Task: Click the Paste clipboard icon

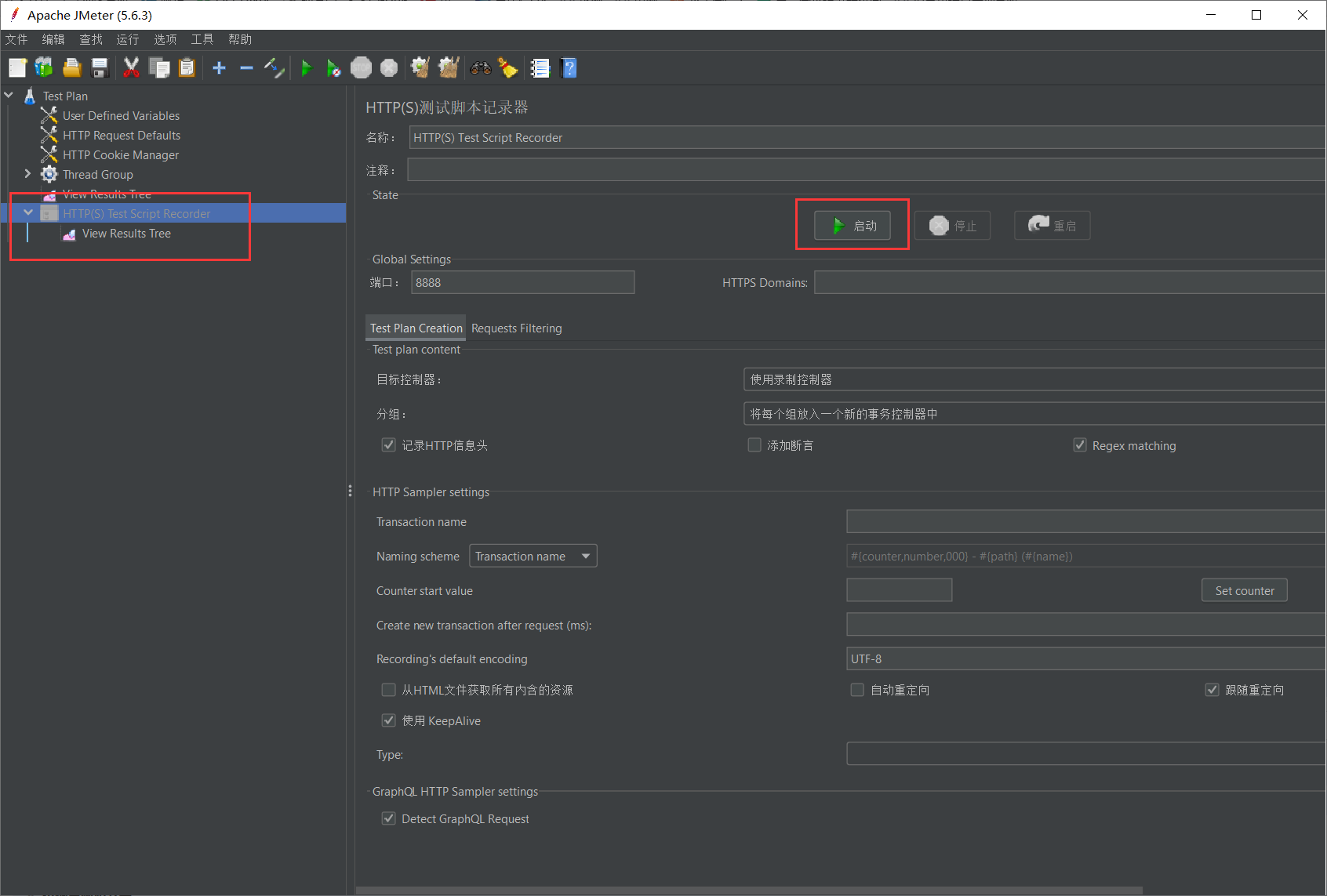Action: (187, 68)
